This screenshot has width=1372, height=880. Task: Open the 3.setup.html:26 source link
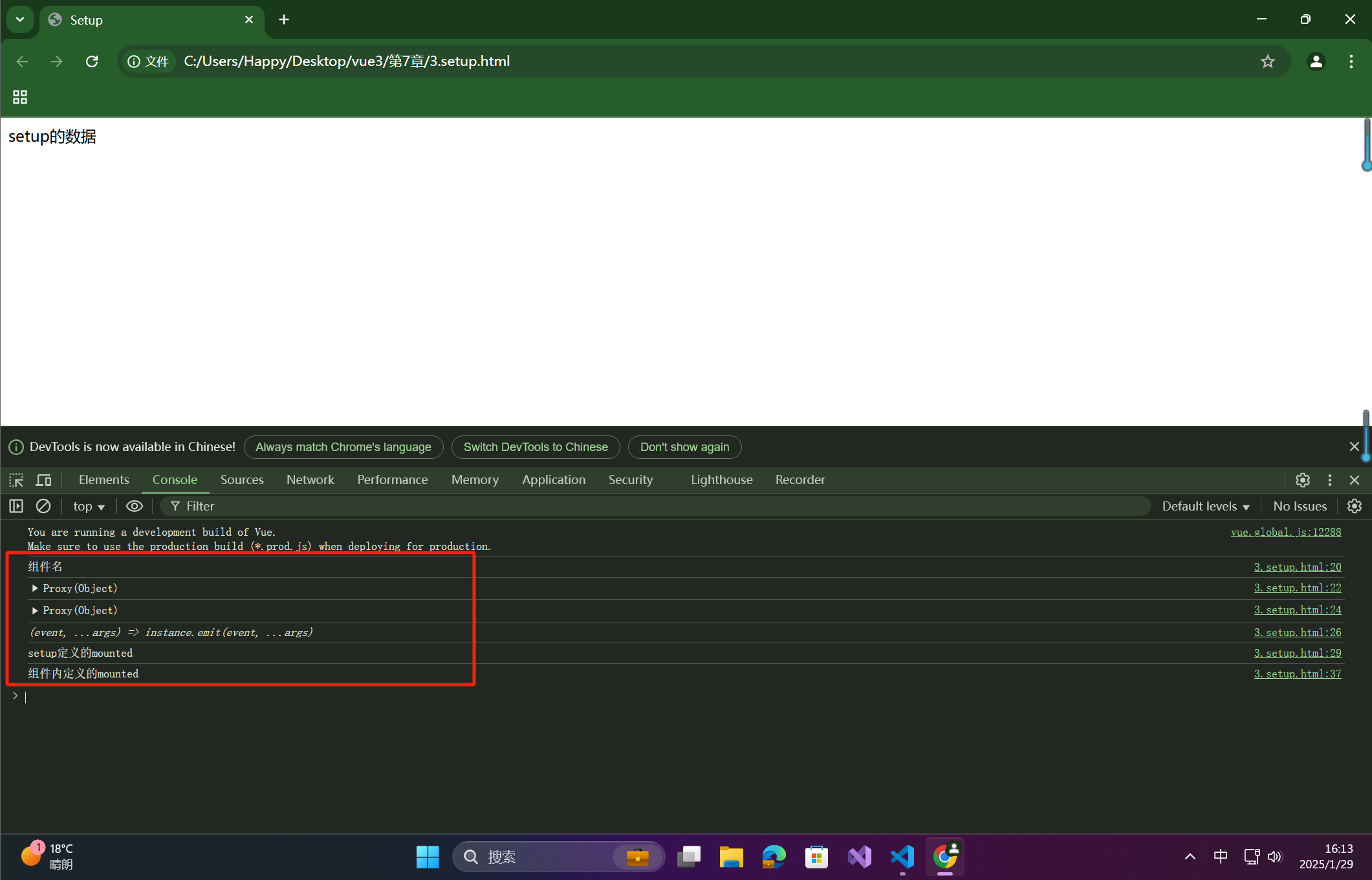coord(1298,633)
